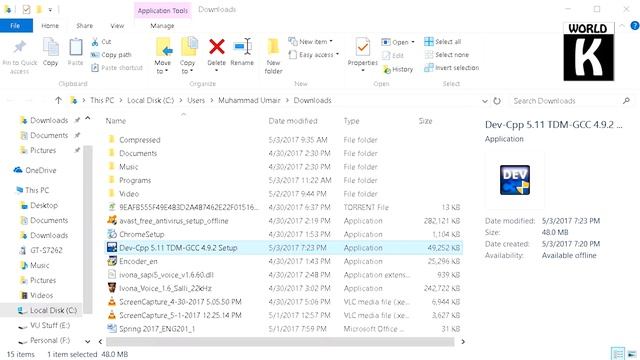The image size is (640, 360).
Task: Click the Refresh address bar icon
Action: click(497, 101)
